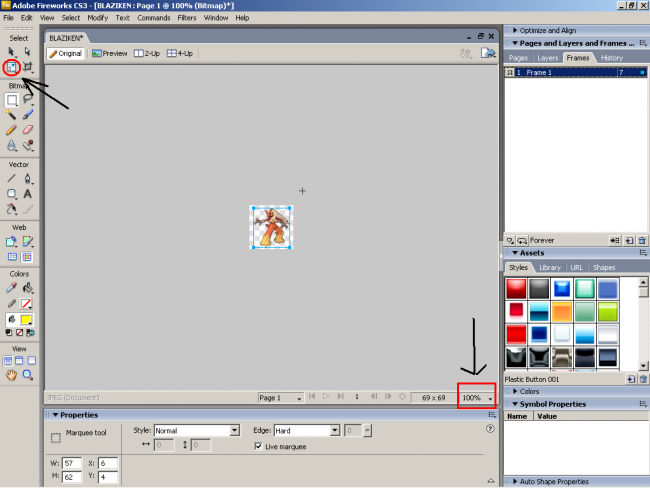The height and width of the screenshot is (488, 650).
Task: Delete frame with Frames panel trash icon
Action: tap(642, 240)
